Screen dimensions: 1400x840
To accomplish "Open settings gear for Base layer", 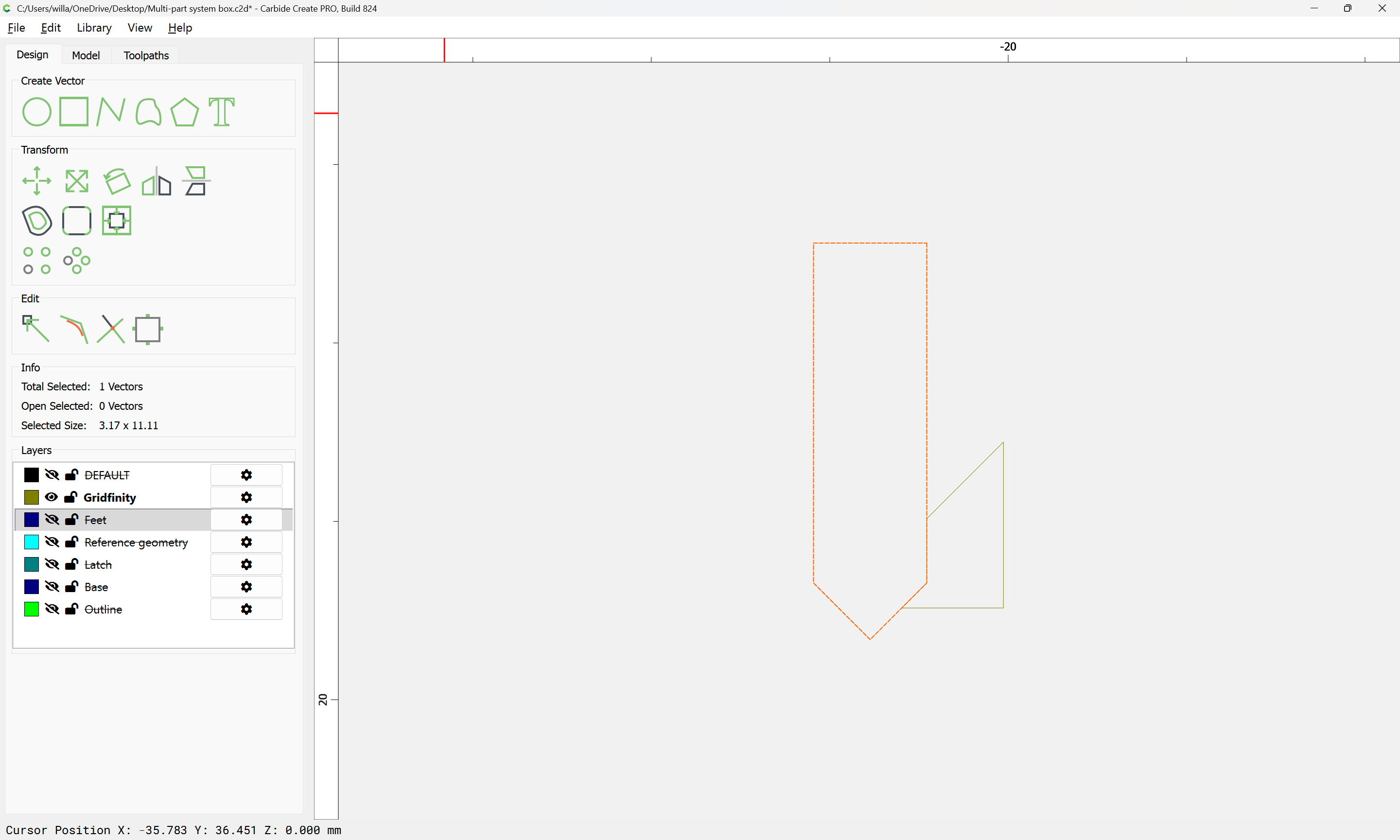I will (246, 587).
